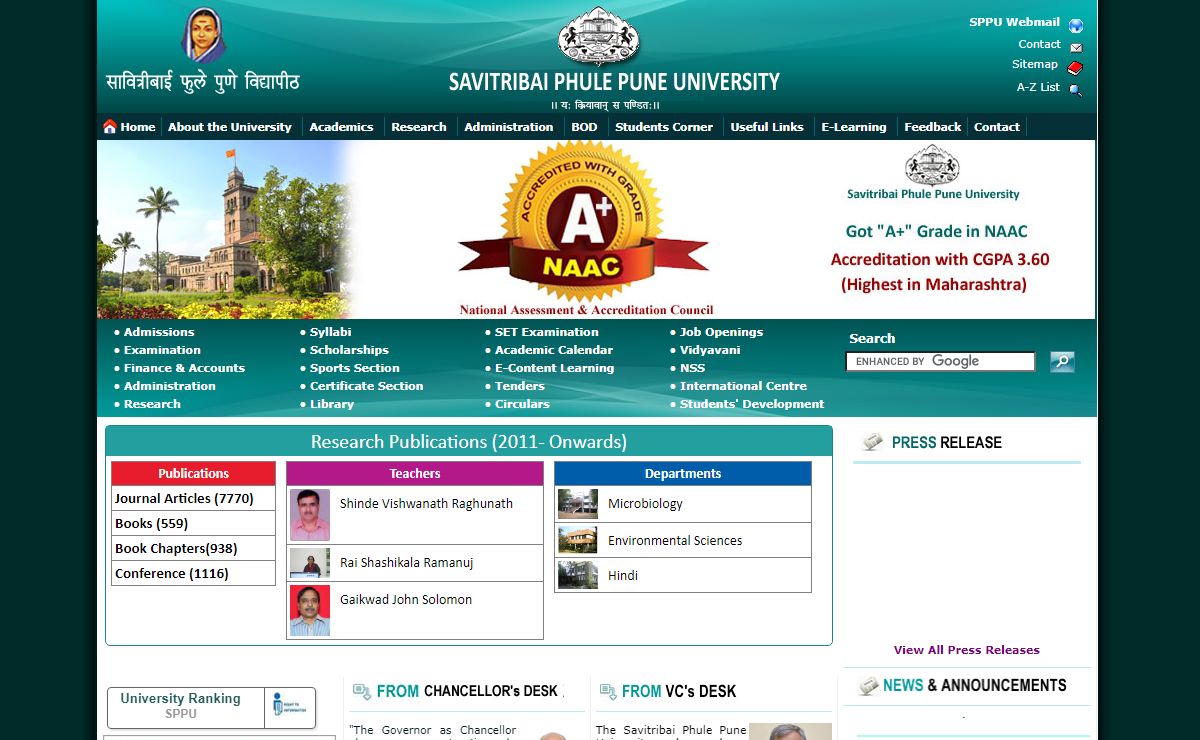Click the Sitemap red book icon
Viewport: 1200px width, 740px height.
1075,68
